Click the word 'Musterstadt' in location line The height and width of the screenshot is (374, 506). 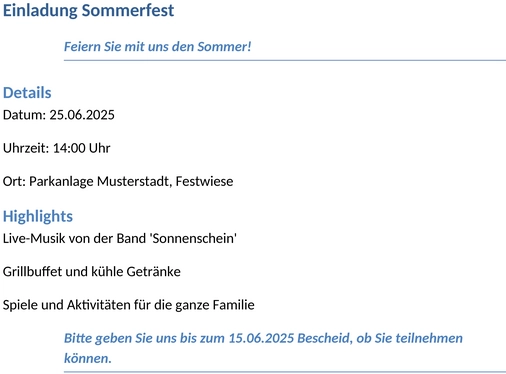134,182
